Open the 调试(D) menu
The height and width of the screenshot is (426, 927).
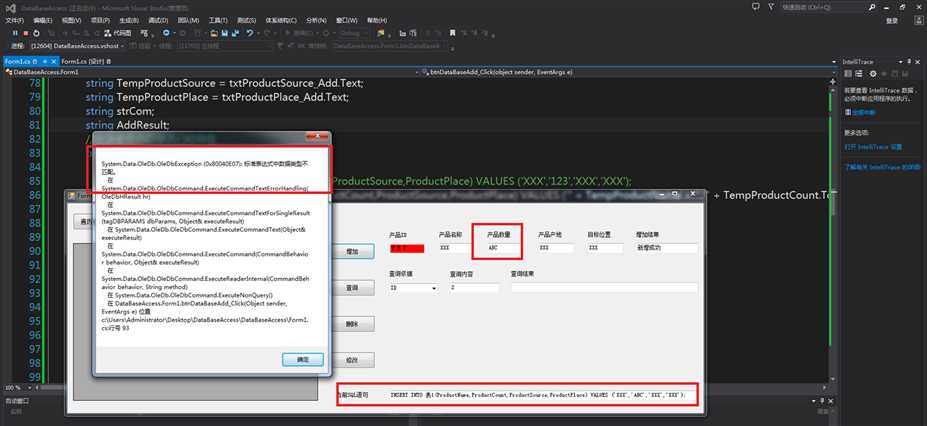(158, 20)
